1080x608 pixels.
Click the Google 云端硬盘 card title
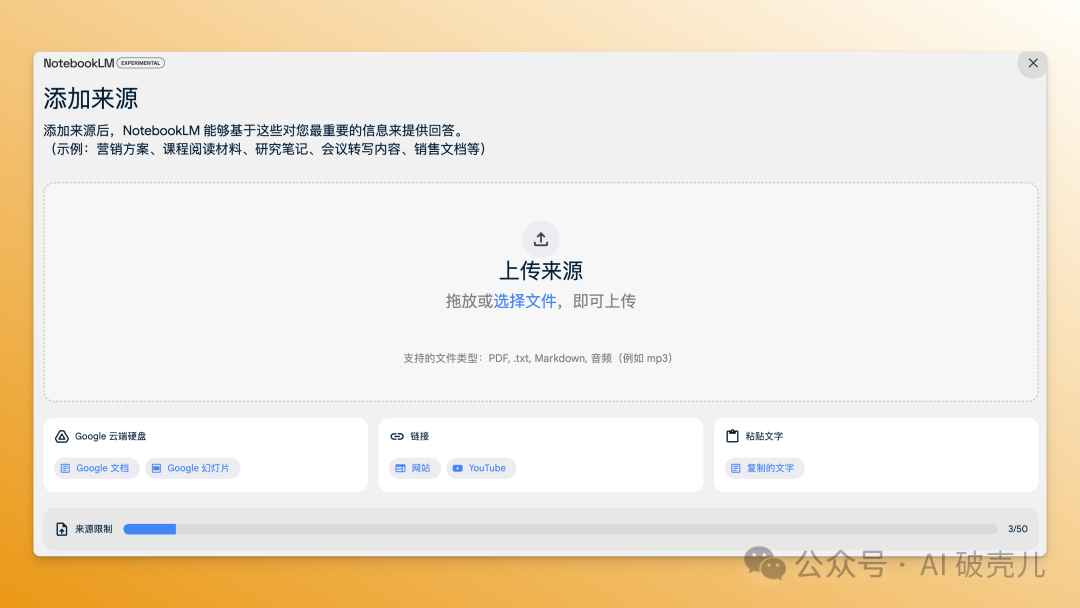[x=110, y=436]
